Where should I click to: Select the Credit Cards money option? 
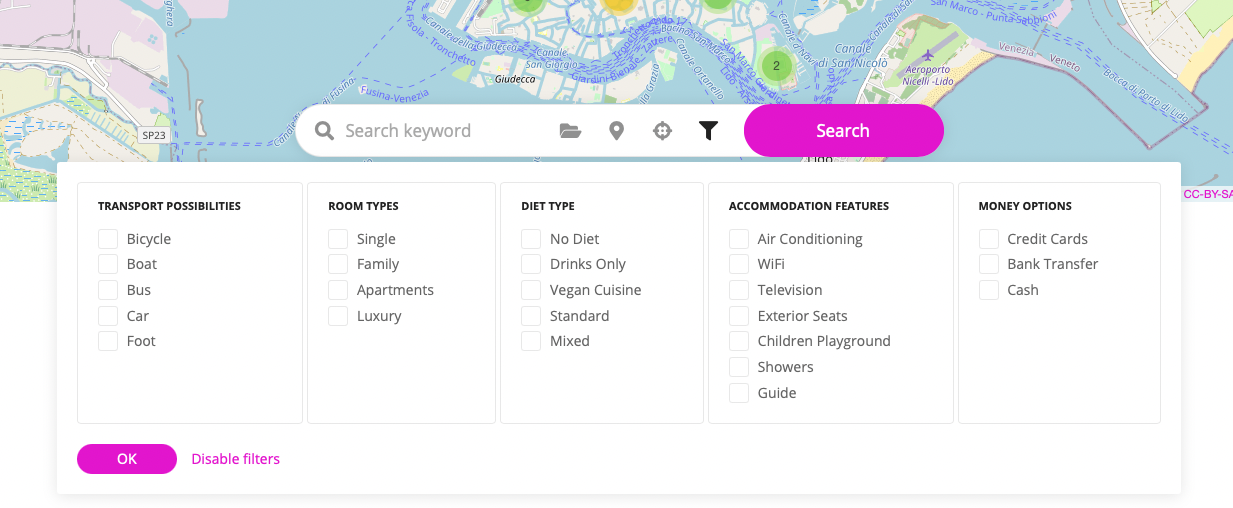989,239
